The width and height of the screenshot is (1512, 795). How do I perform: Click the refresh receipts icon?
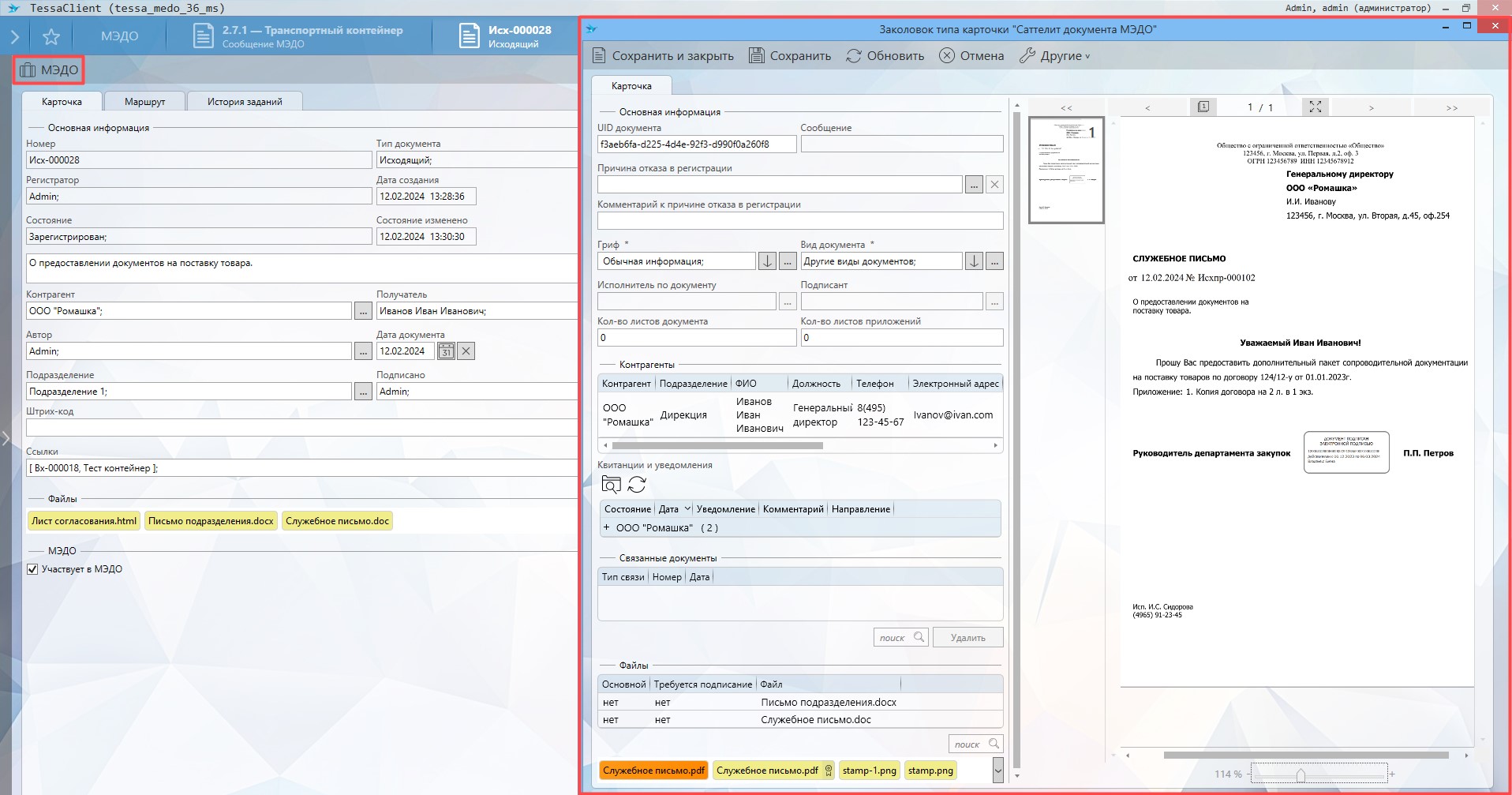637,485
